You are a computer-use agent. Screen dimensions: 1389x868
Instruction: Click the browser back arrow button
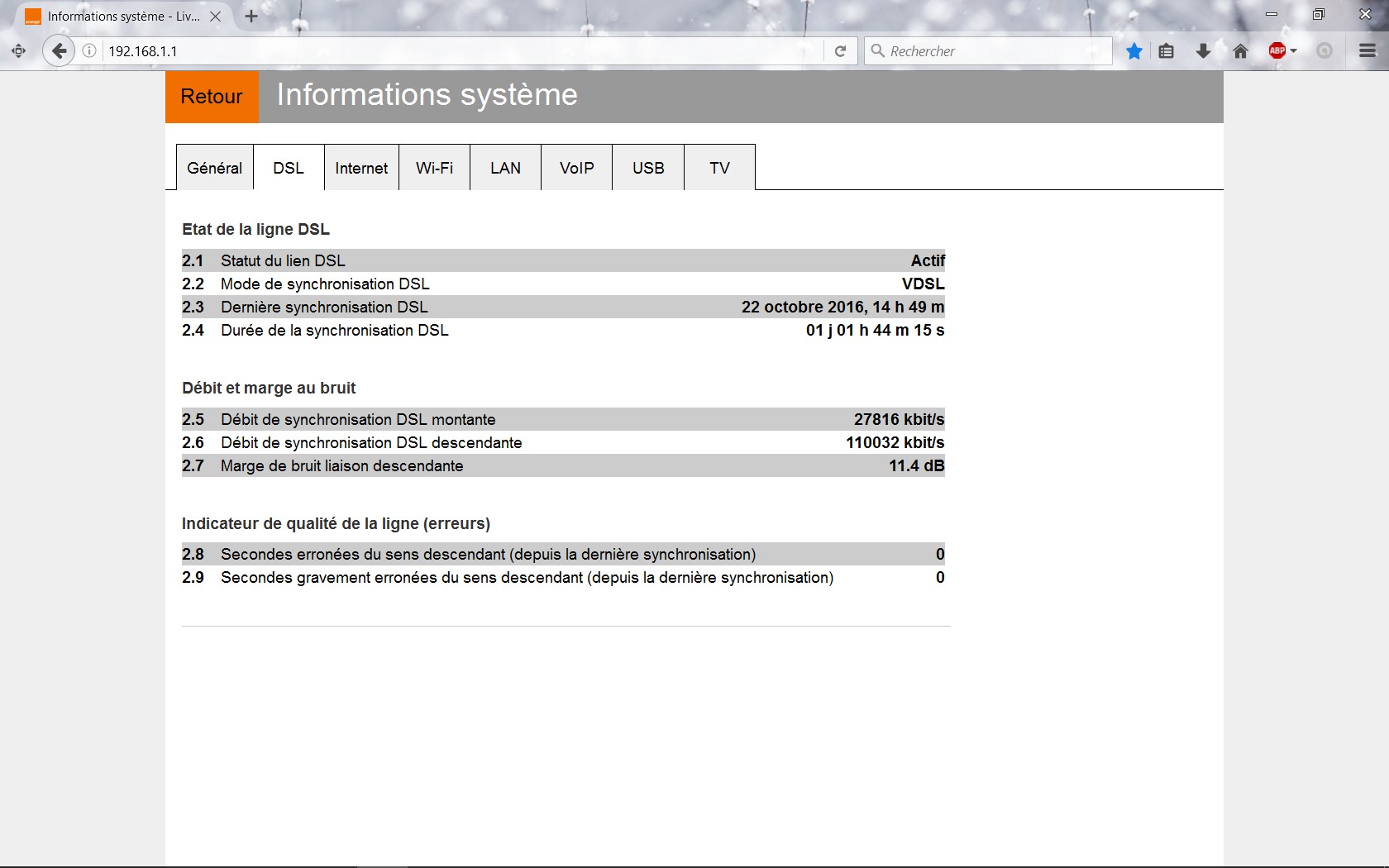coord(59,51)
